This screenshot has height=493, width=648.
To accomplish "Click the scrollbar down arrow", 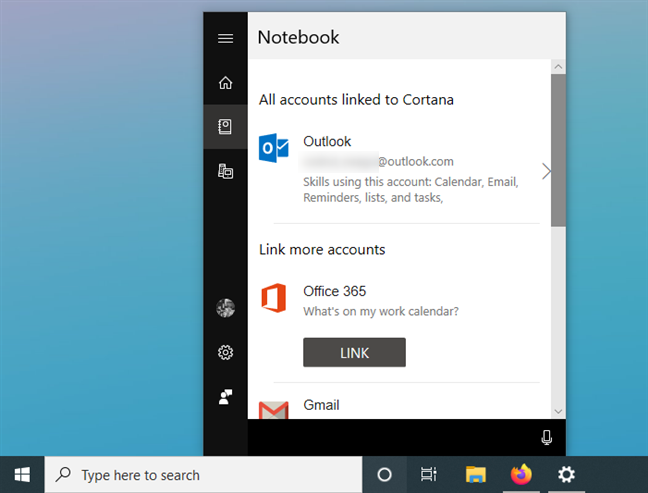I will coord(558,412).
